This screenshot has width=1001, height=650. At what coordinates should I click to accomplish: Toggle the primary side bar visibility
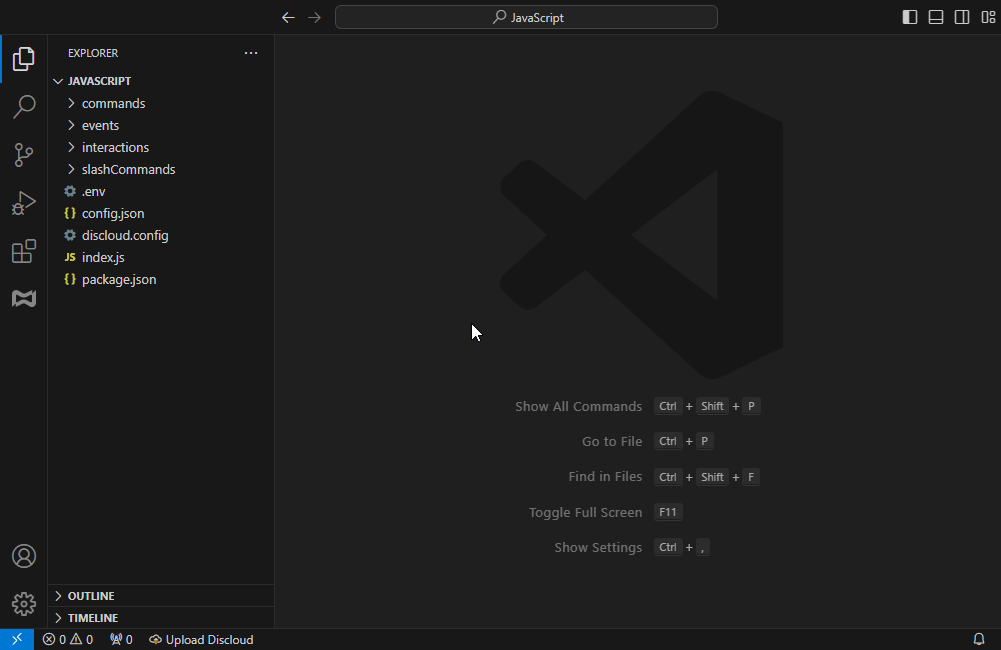(x=910, y=17)
